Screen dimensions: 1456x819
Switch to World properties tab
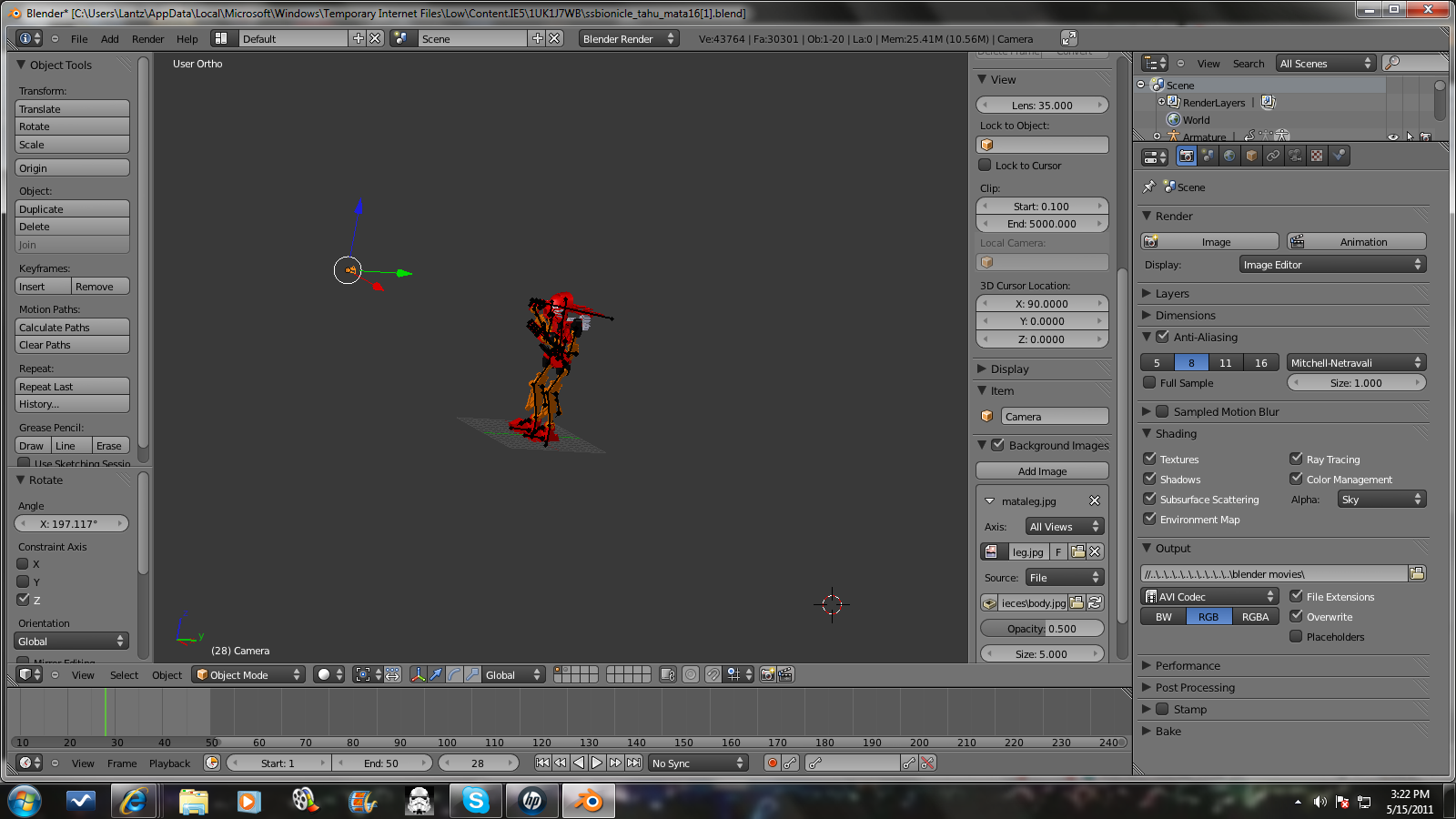pyautogui.click(x=1229, y=155)
